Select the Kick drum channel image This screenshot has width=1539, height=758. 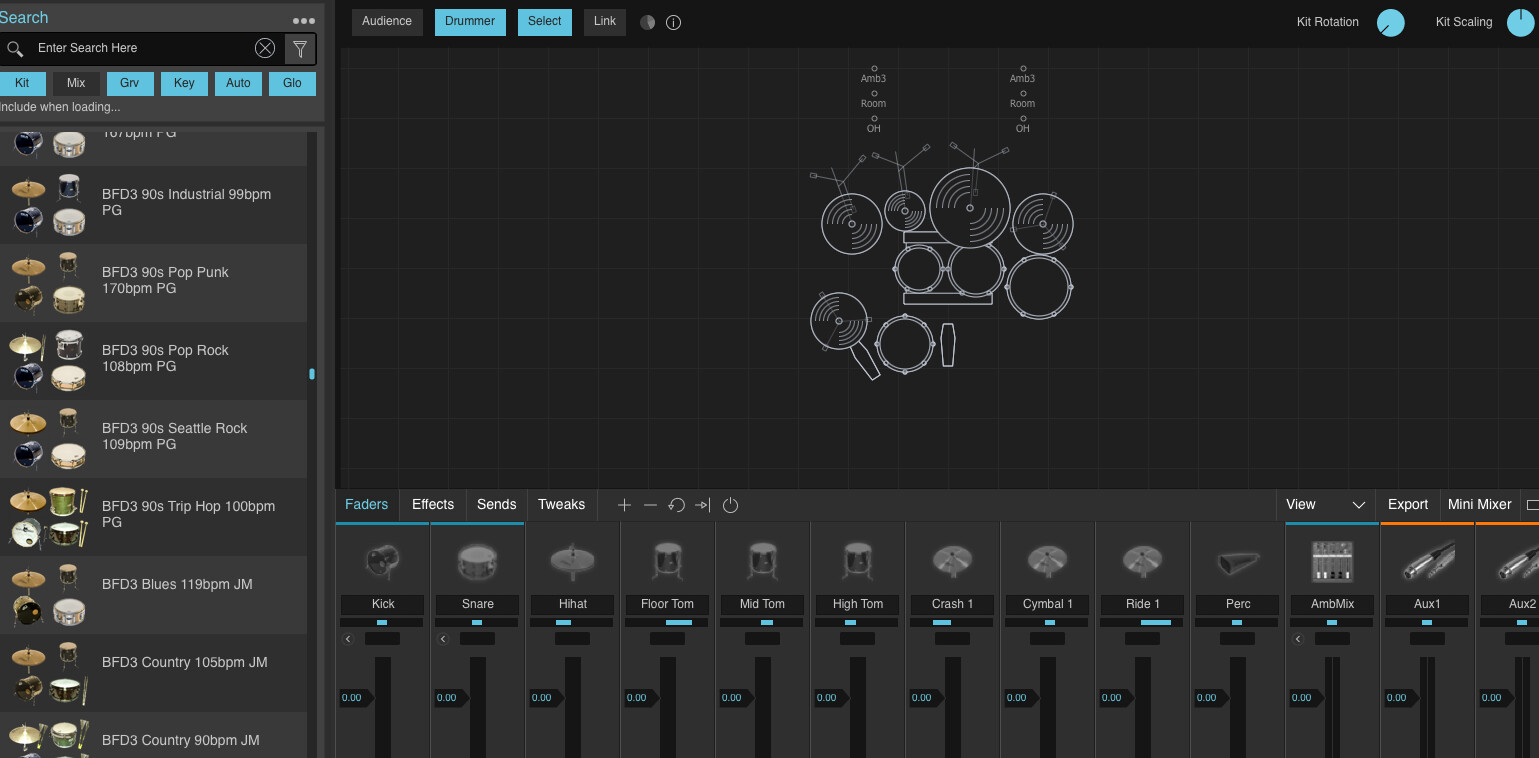pyautogui.click(x=383, y=561)
